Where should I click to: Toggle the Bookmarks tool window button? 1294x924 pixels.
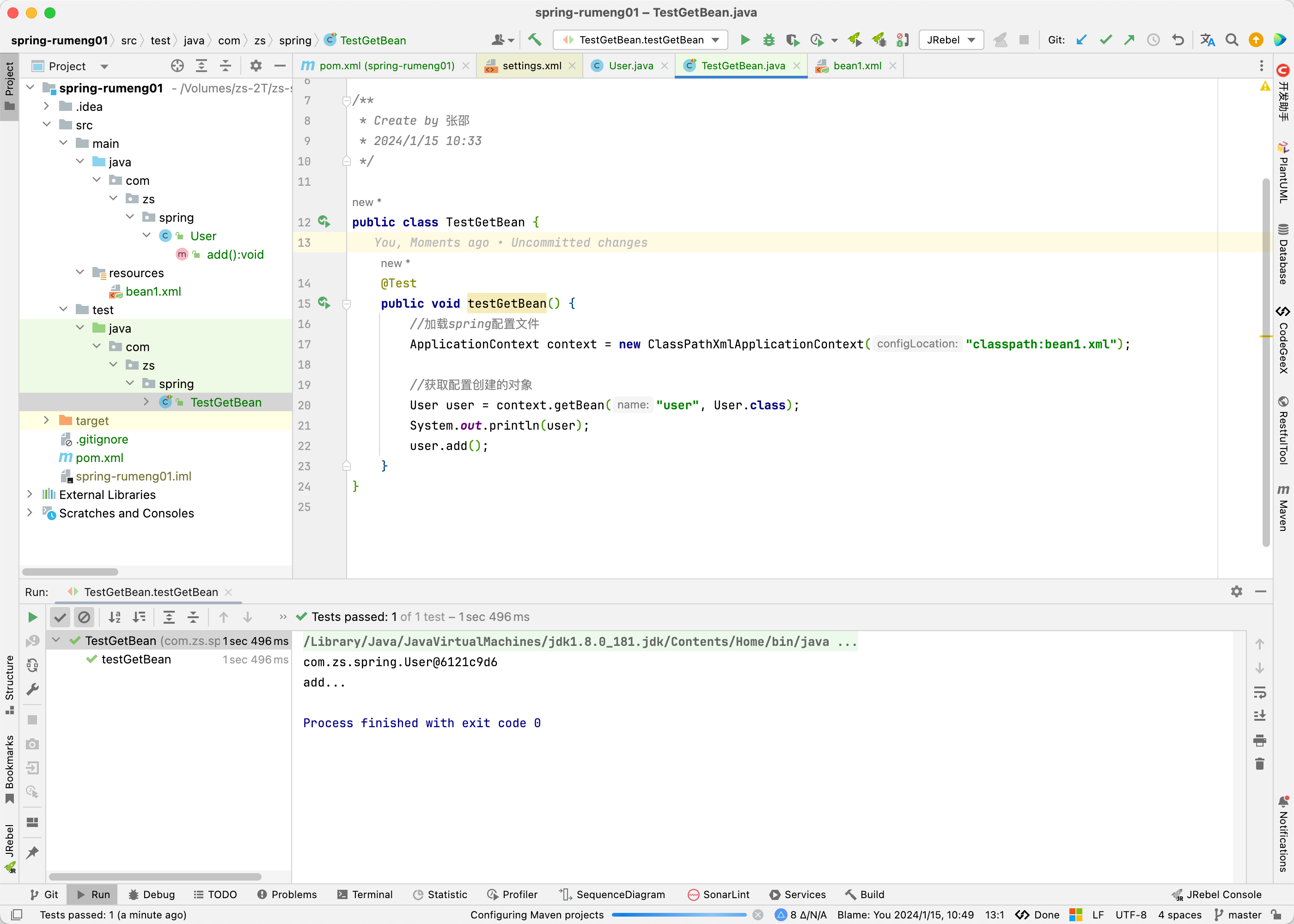tap(9, 770)
